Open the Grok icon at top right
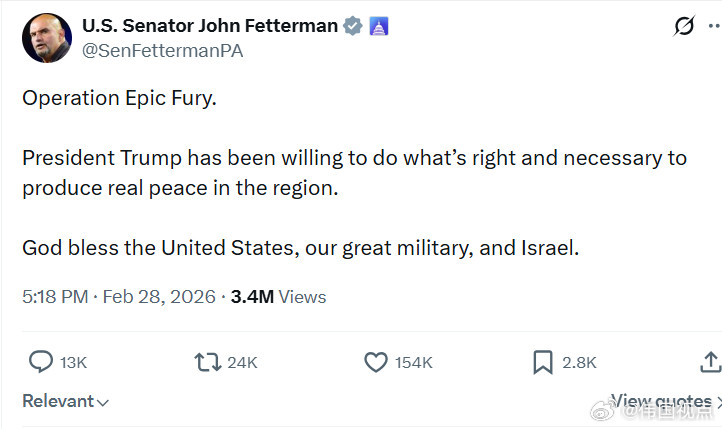Screen dimensions: 722x429 click(684, 26)
